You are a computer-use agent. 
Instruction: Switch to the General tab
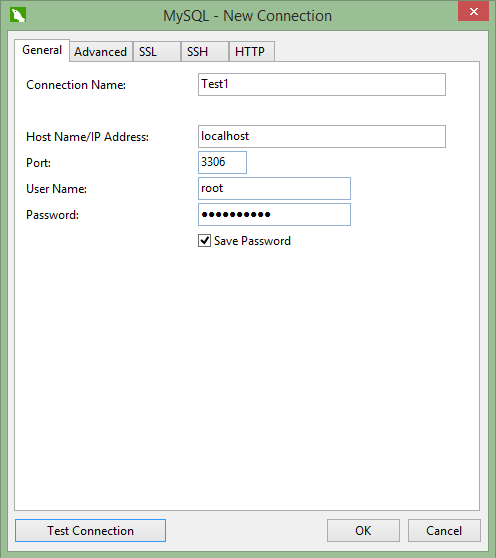pyautogui.click(x=42, y=50)
